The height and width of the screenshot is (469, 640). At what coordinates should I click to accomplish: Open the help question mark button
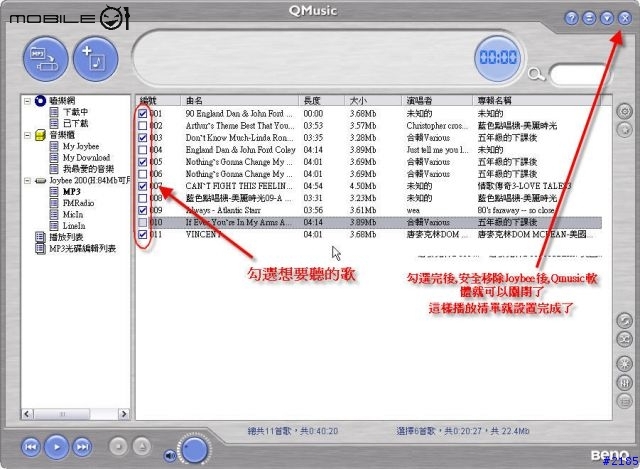pyautogui.click(x=571, y=18)
